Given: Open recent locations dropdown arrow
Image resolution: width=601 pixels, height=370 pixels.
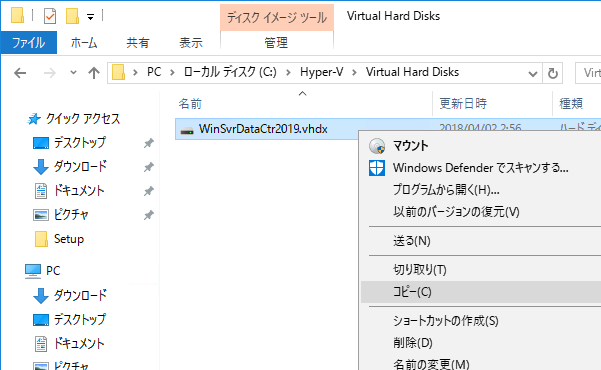Looking at the screenshot, I should 73,72.
